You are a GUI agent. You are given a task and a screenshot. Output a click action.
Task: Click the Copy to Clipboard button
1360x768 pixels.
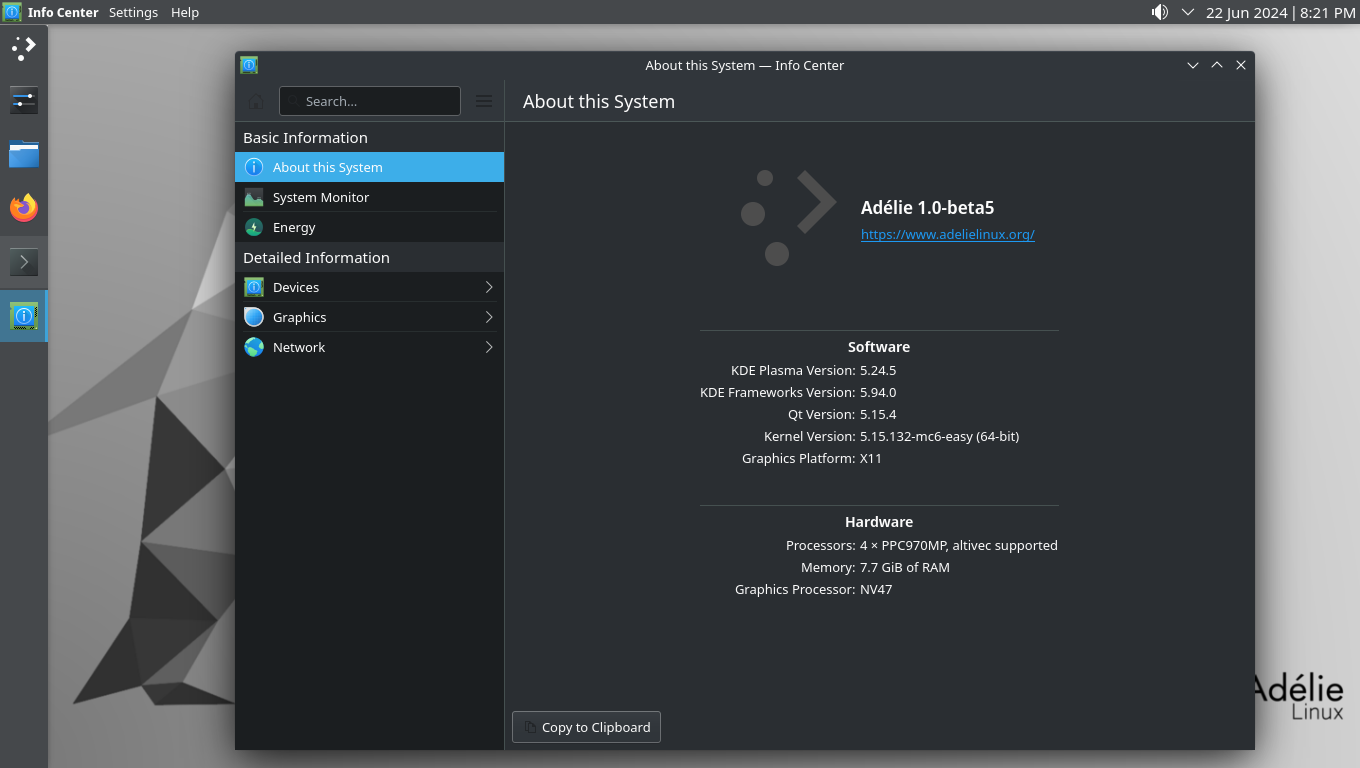click(586, 727)
